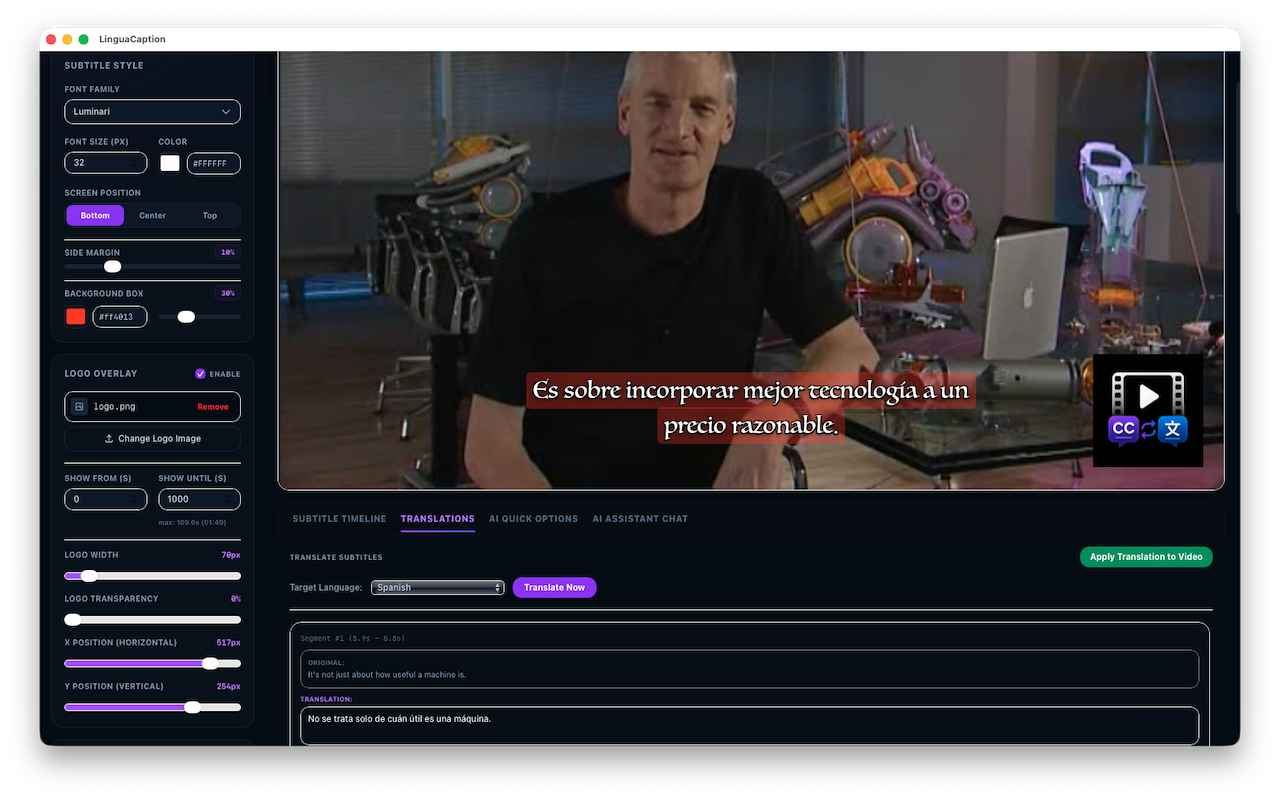Click the 10% side margin value

pyautogui.click(x=228, y=253)
